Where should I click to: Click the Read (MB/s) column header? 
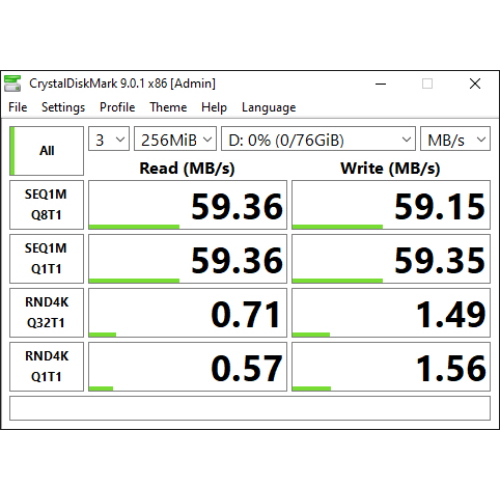coord(187,168)
